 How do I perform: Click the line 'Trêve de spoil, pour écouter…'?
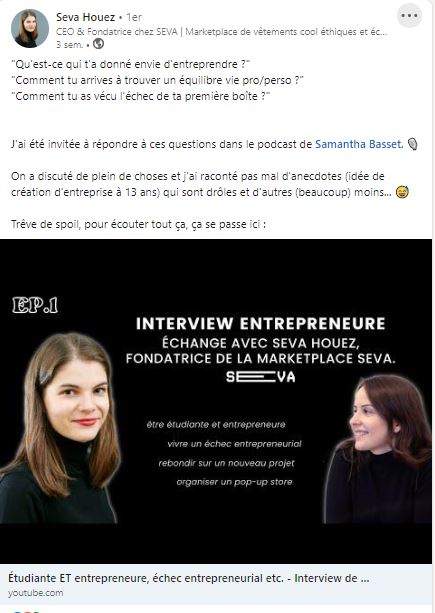138,224
